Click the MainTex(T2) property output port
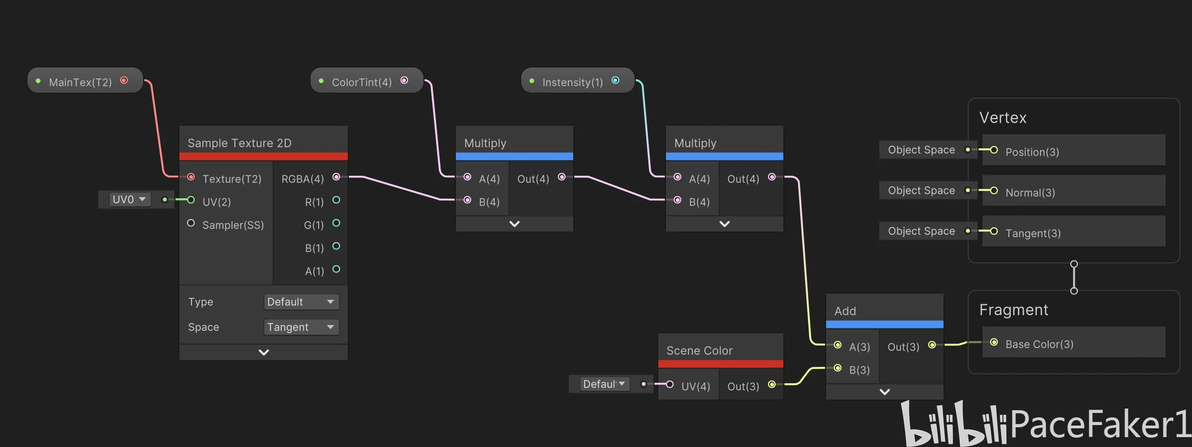1192x447 pixels. (124, 81)
